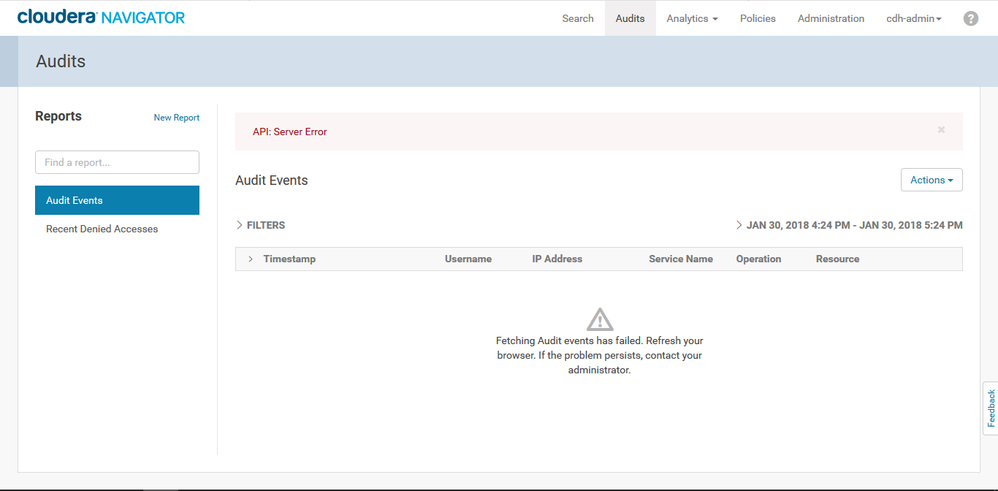Sort by Timestamp column header
The height and width of the screenshot is (491, 998).
point(290,259)
